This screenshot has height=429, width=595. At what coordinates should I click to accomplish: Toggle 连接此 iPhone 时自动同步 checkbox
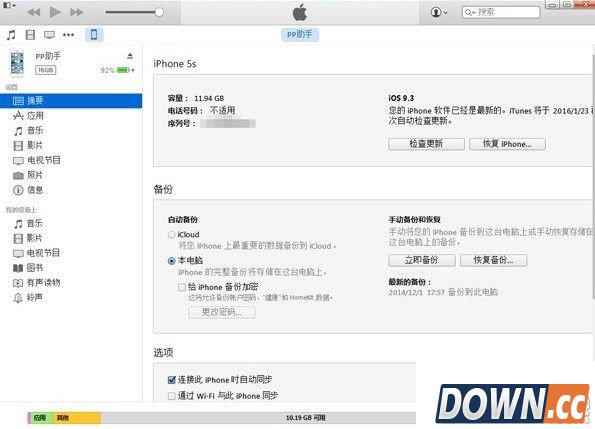pyautogui.click(x=172, y=380)
